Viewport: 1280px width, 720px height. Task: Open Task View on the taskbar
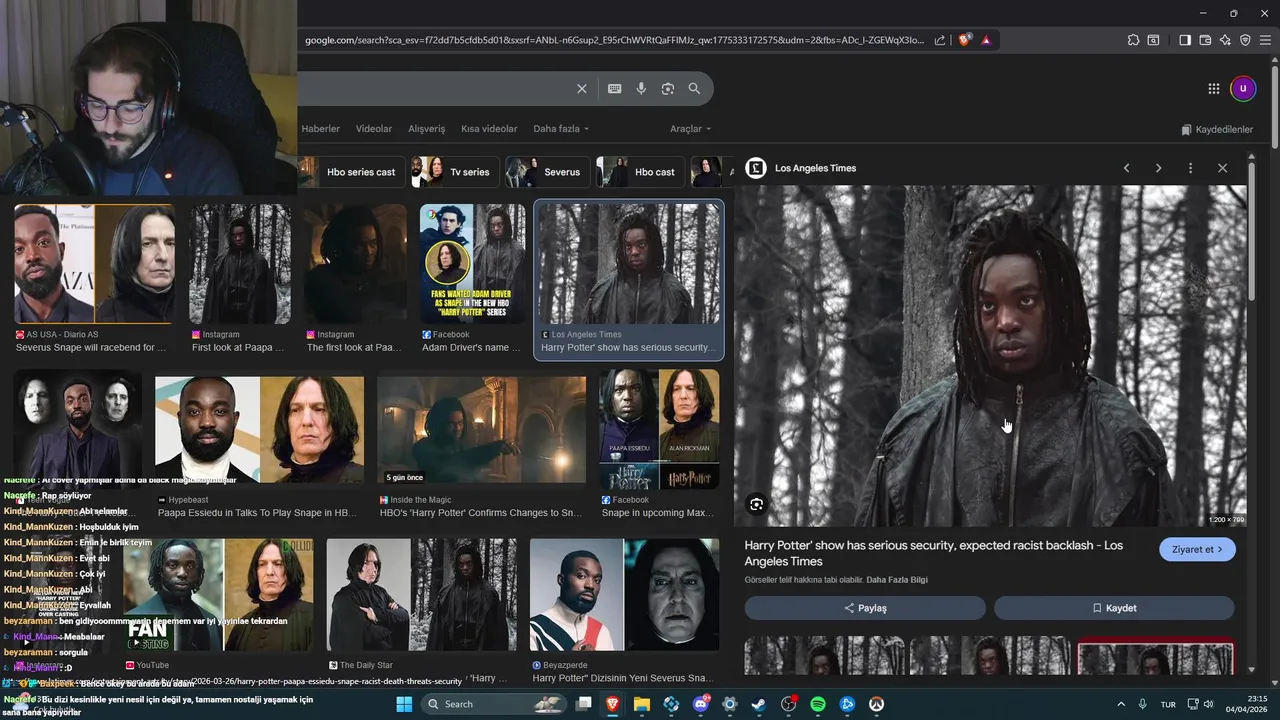coord(584,704)
